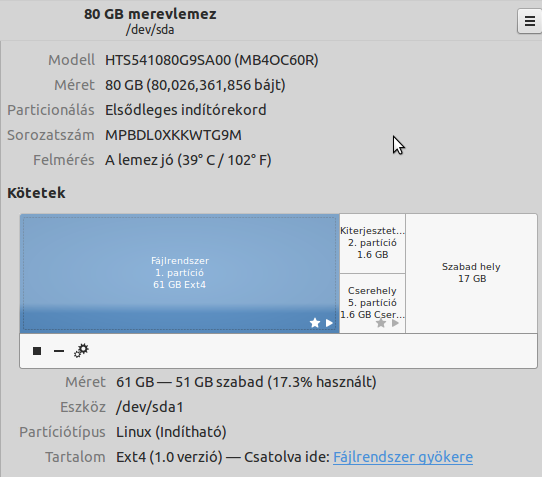Viewport: 542px width, 477px height.
Task: Select the Szabad hely 17 GB block
Action: 471,273
